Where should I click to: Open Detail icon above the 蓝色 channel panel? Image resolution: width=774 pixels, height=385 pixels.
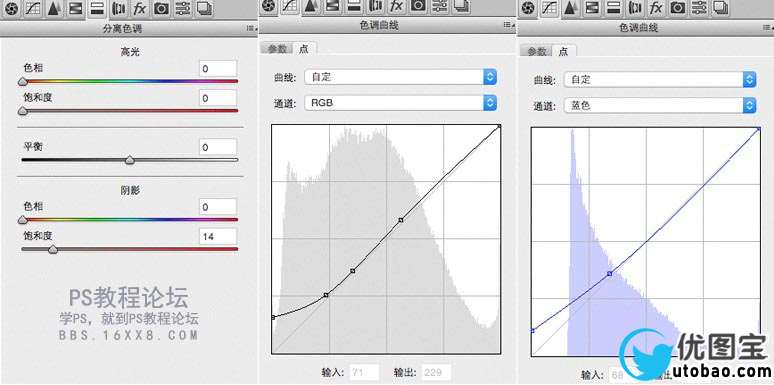tap(570, 7)
